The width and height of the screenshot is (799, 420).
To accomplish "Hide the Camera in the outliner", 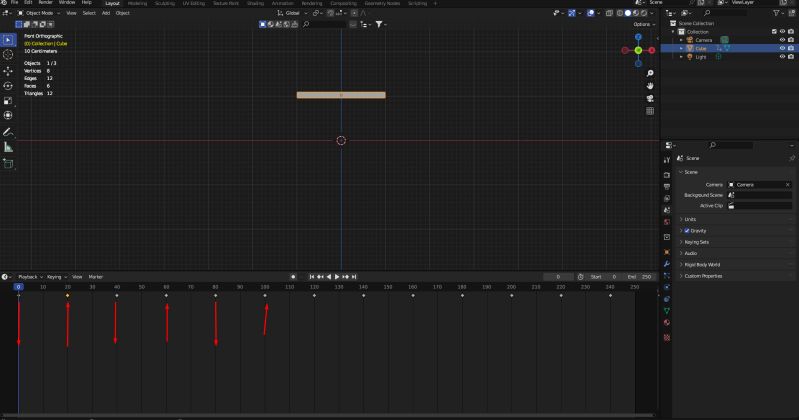I will (782, 40).
